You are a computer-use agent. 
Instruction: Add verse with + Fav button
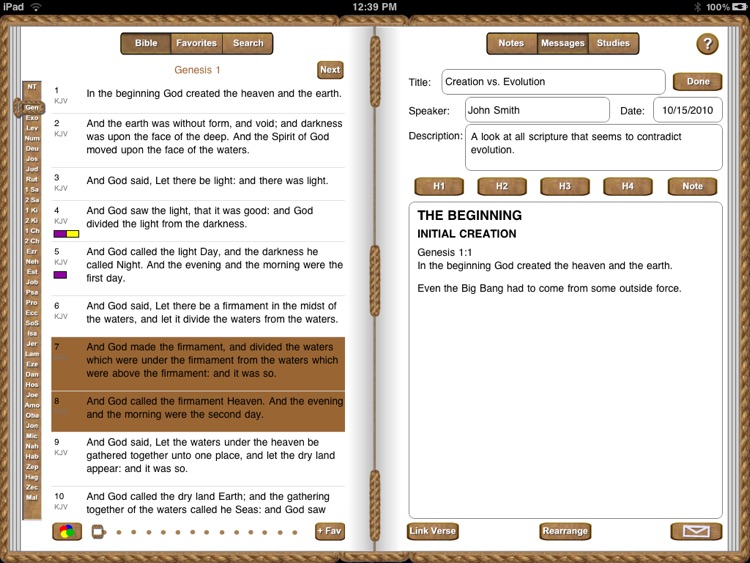click(330, 531)
